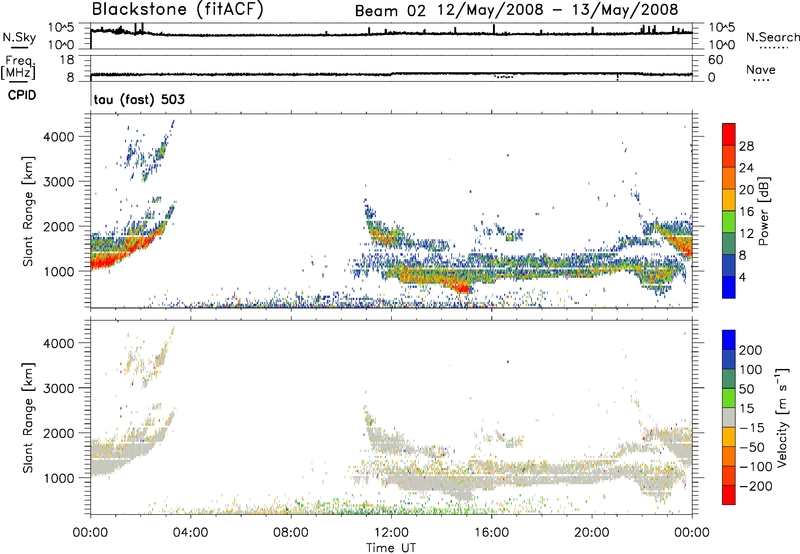Click the '28' tick on power scale
800x554 pixels.
tap(746, 146)
